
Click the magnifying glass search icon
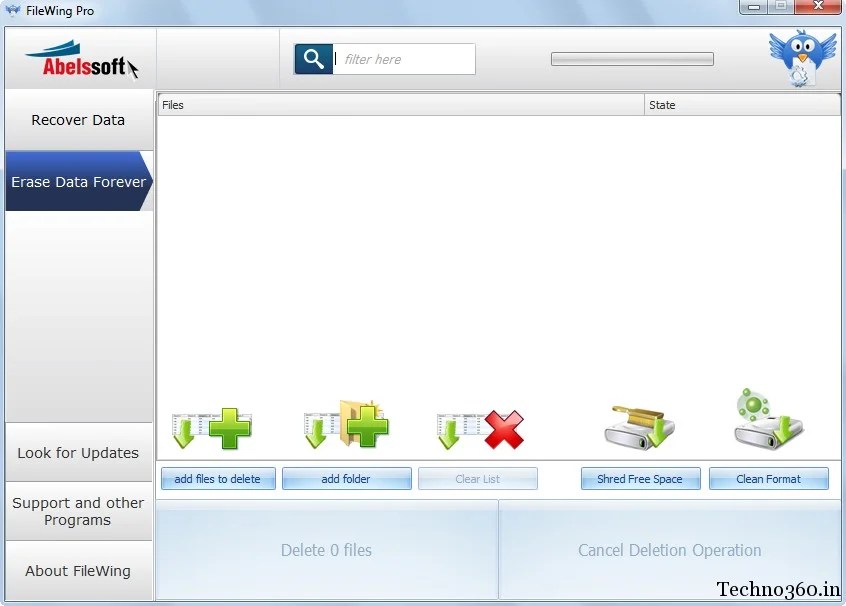[x=313, y=59]
